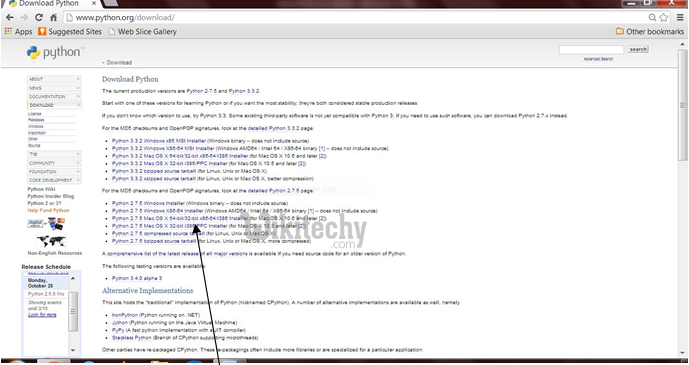Open the Python Insider Blog link
The image size is (689, 365).
tap(51, 196)
